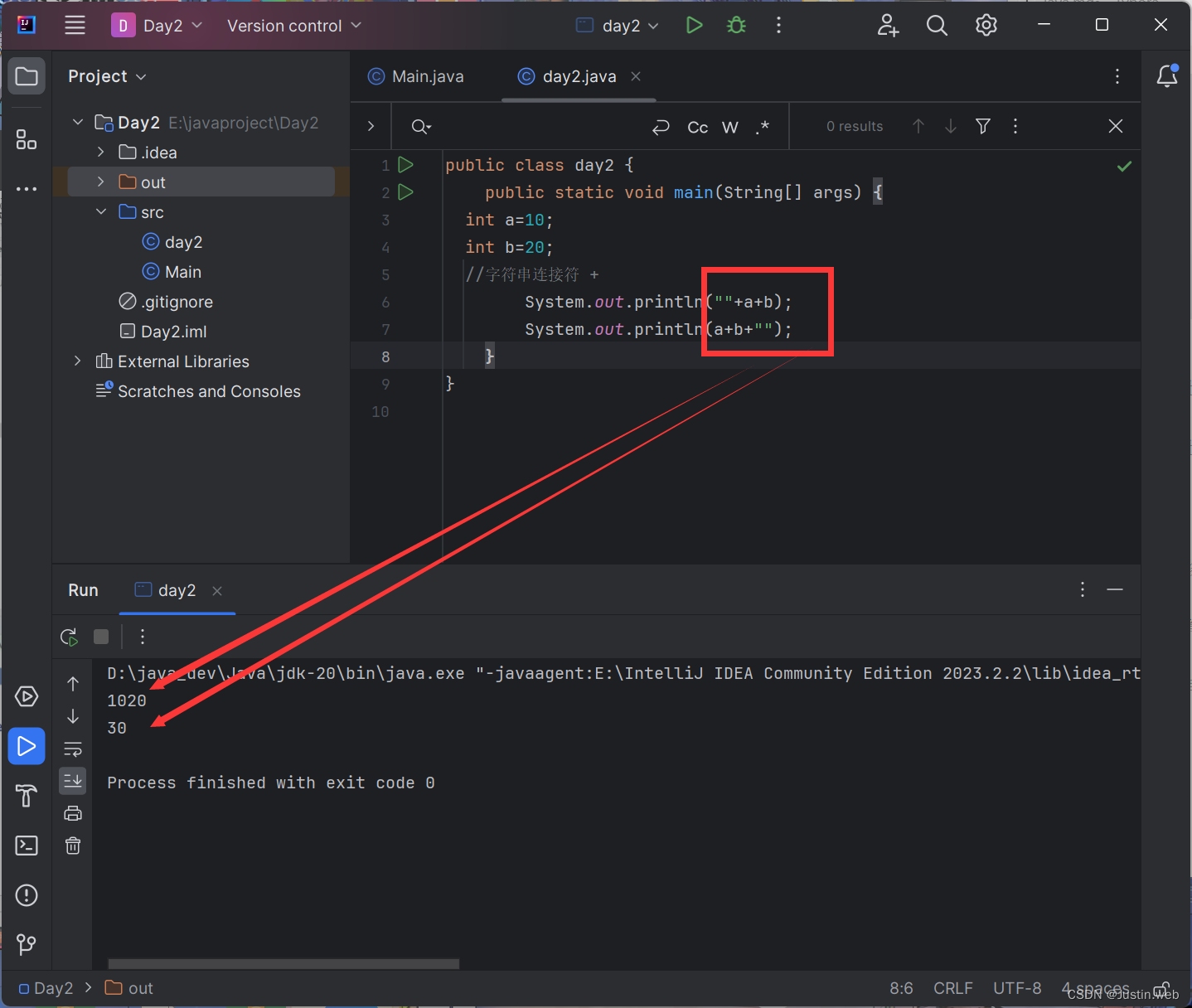This screenshot has width=1192, height=1008.
Task: Open the Project view dropdown
Action: pos(107,76)
